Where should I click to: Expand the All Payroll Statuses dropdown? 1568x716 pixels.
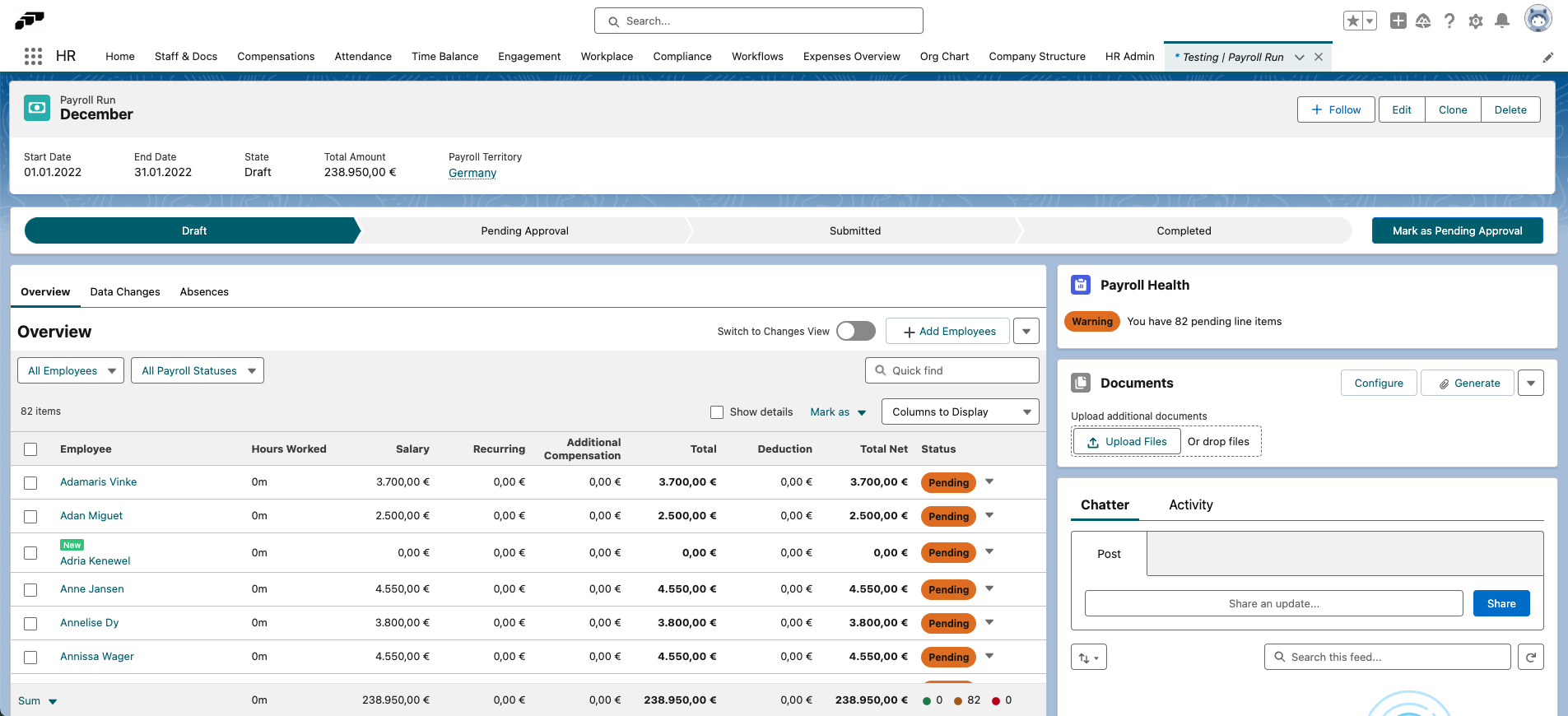pyautogui.click(x=198, y=371)
